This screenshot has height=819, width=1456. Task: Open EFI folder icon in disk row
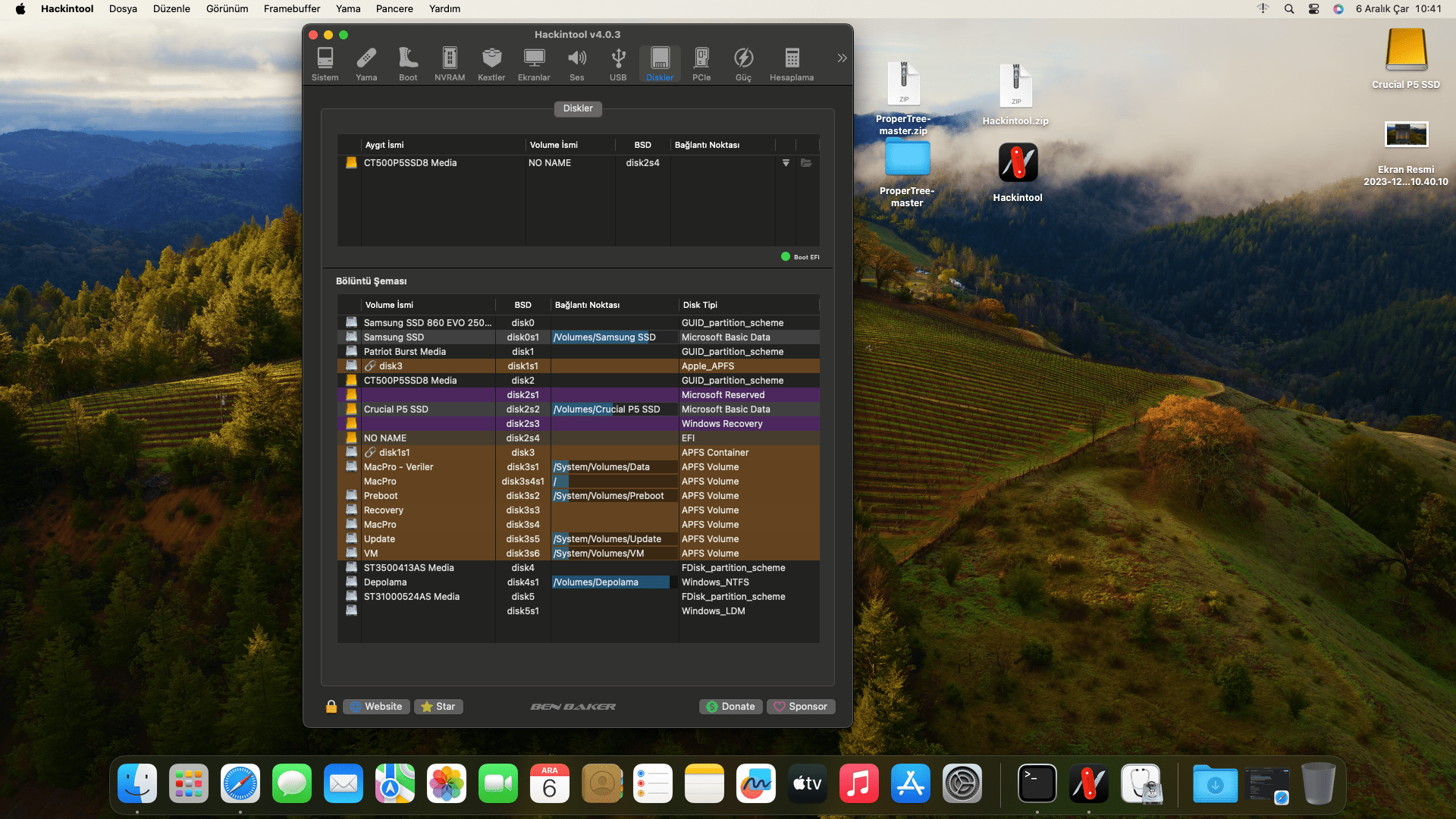pos(806,163)
